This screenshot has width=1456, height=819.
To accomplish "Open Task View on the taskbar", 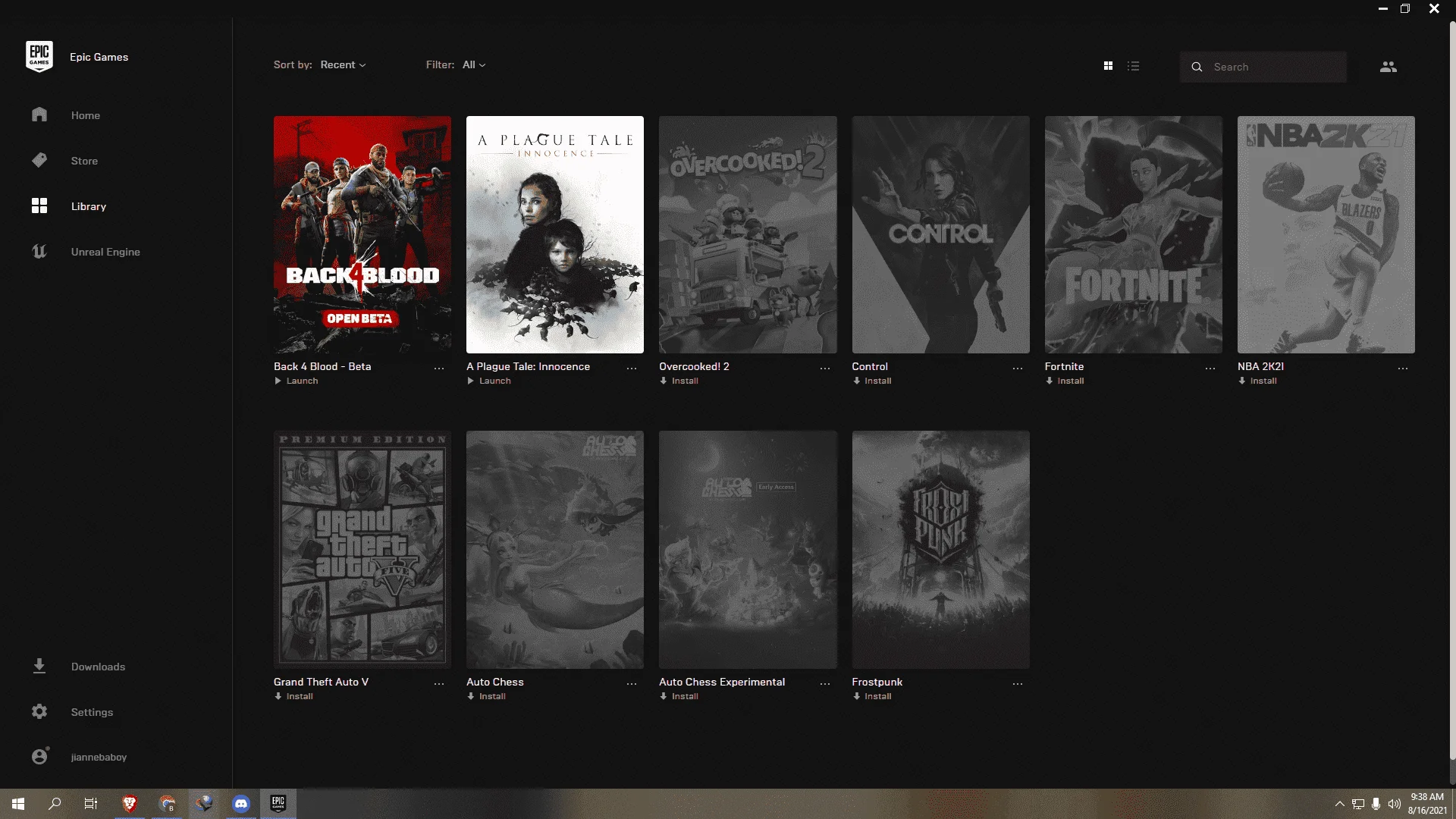I will click(91, 804).
